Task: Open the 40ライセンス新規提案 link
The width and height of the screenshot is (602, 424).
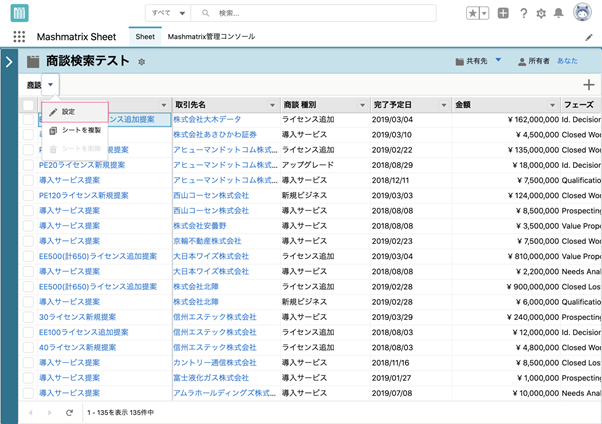Action: tap(78, 348)
